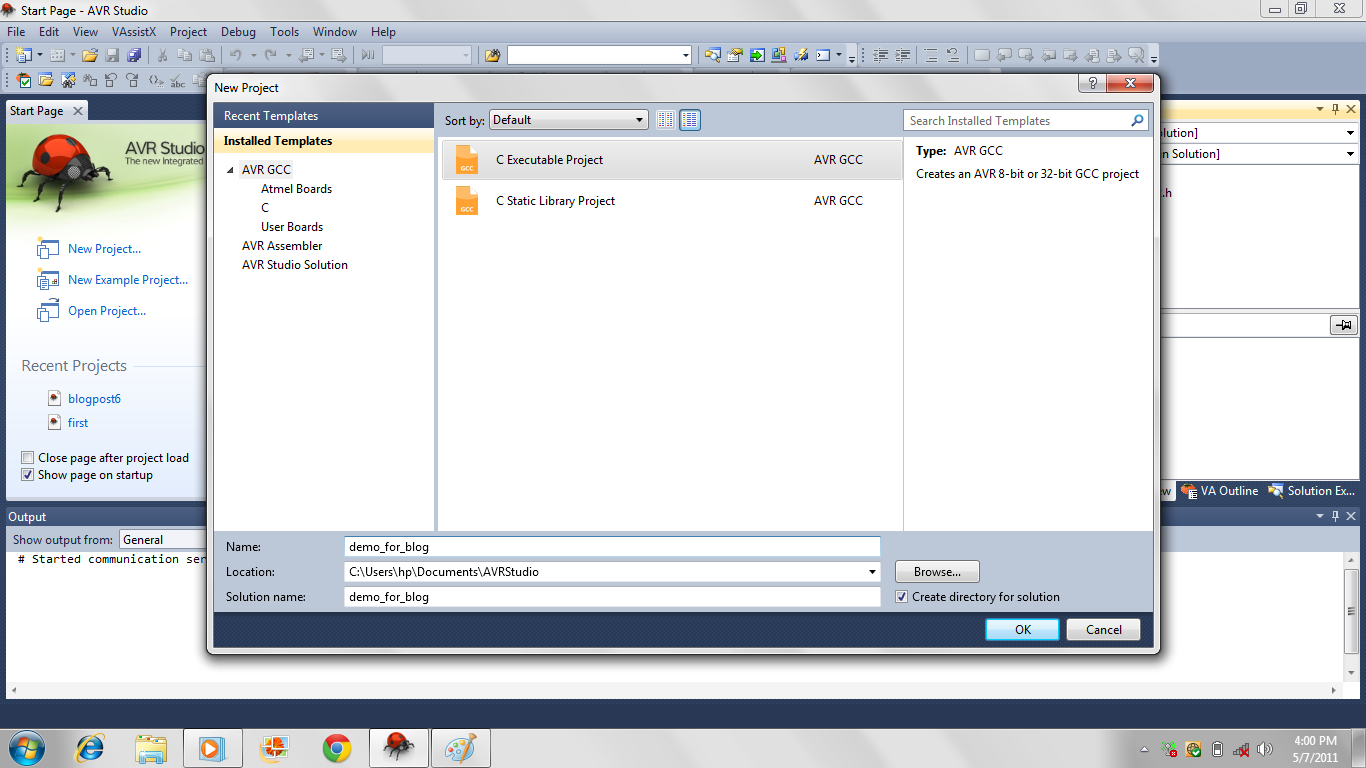Uncheck Create directory for solution

point(902,596)
